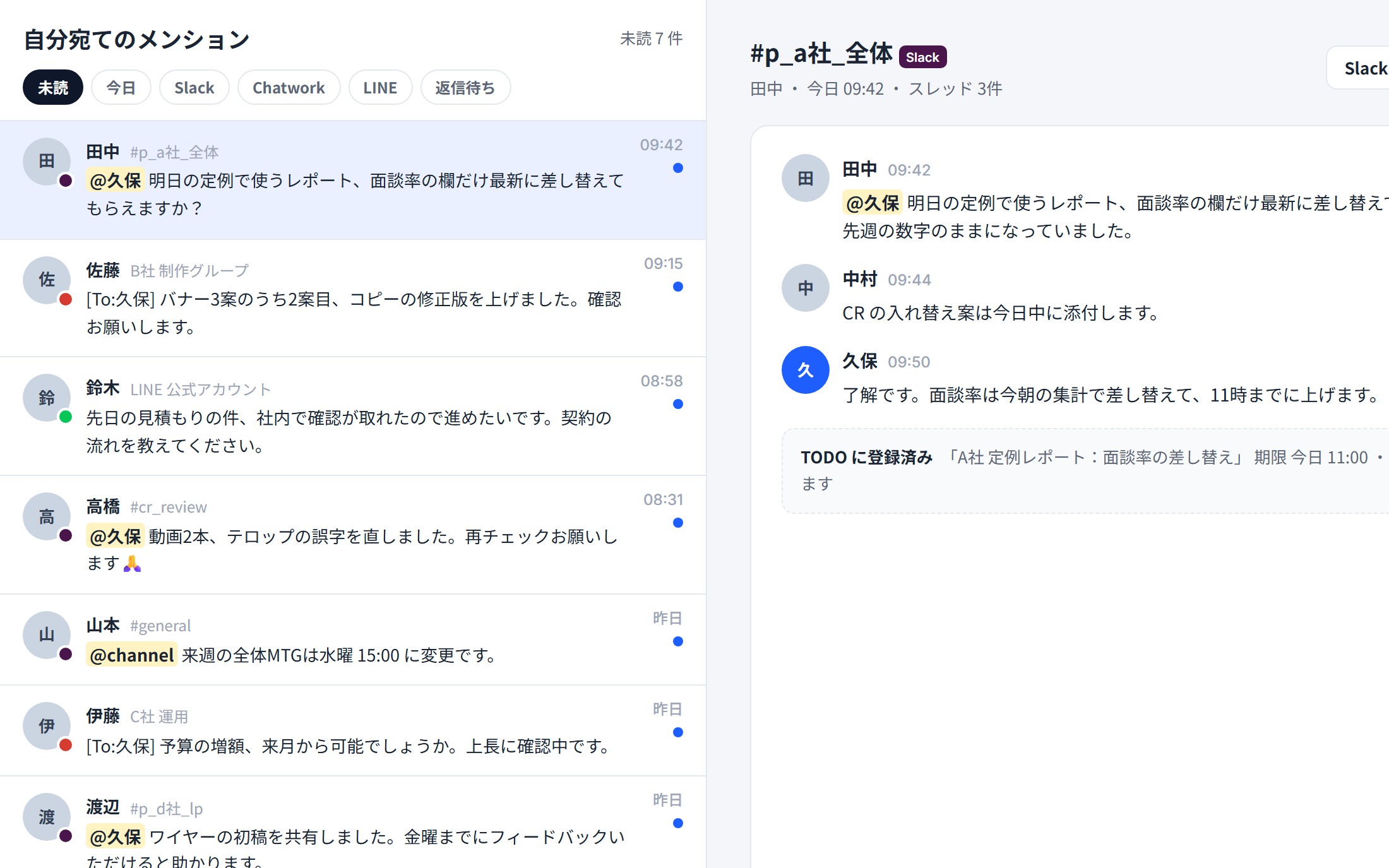This screenshot has width=1389, height=868.
Task: Select the 未読 filter chip
Action: click(x=53, y=87)
